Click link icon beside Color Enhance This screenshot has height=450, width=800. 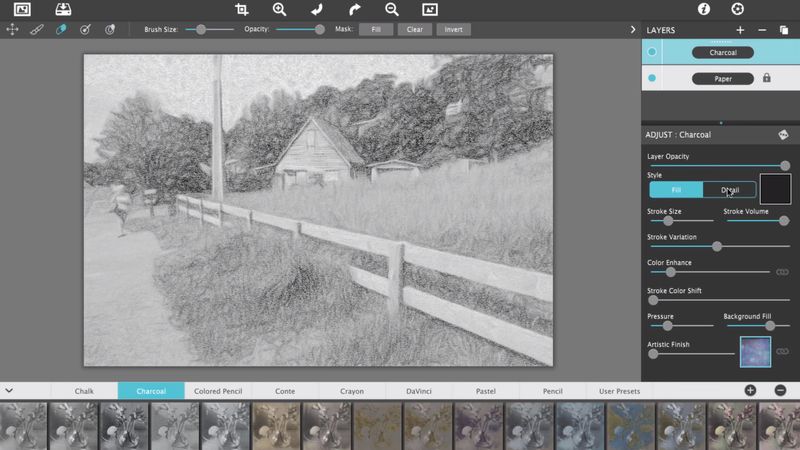click(x=782, y=272)
